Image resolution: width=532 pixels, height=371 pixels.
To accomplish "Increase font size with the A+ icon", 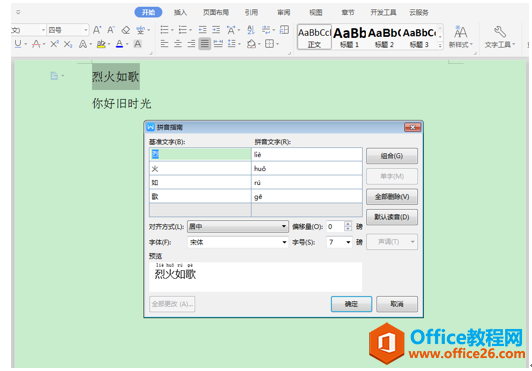I will (x=97, y=30).
